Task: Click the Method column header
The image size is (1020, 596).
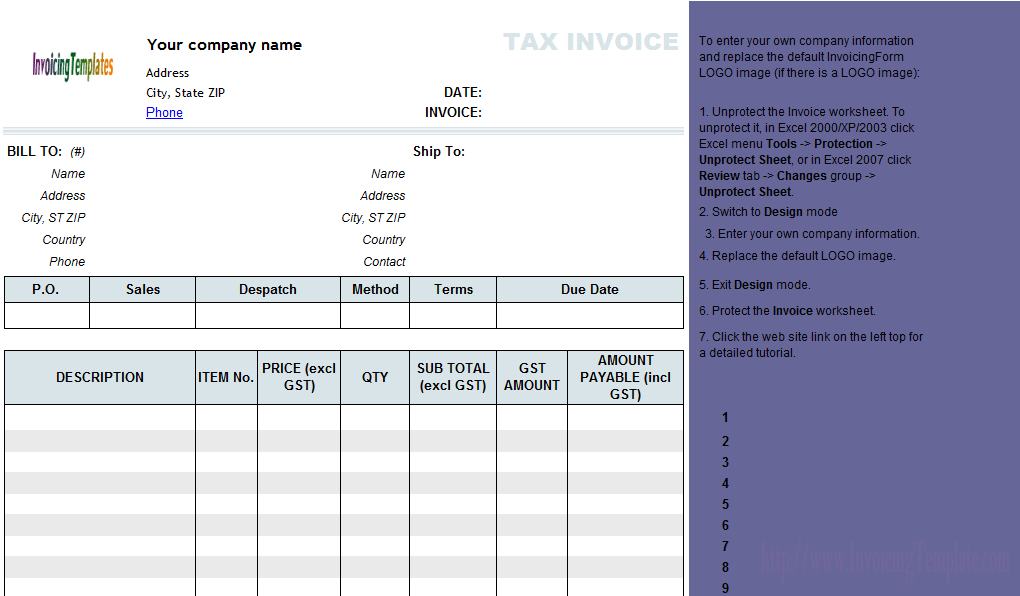Action: [375, 290]
